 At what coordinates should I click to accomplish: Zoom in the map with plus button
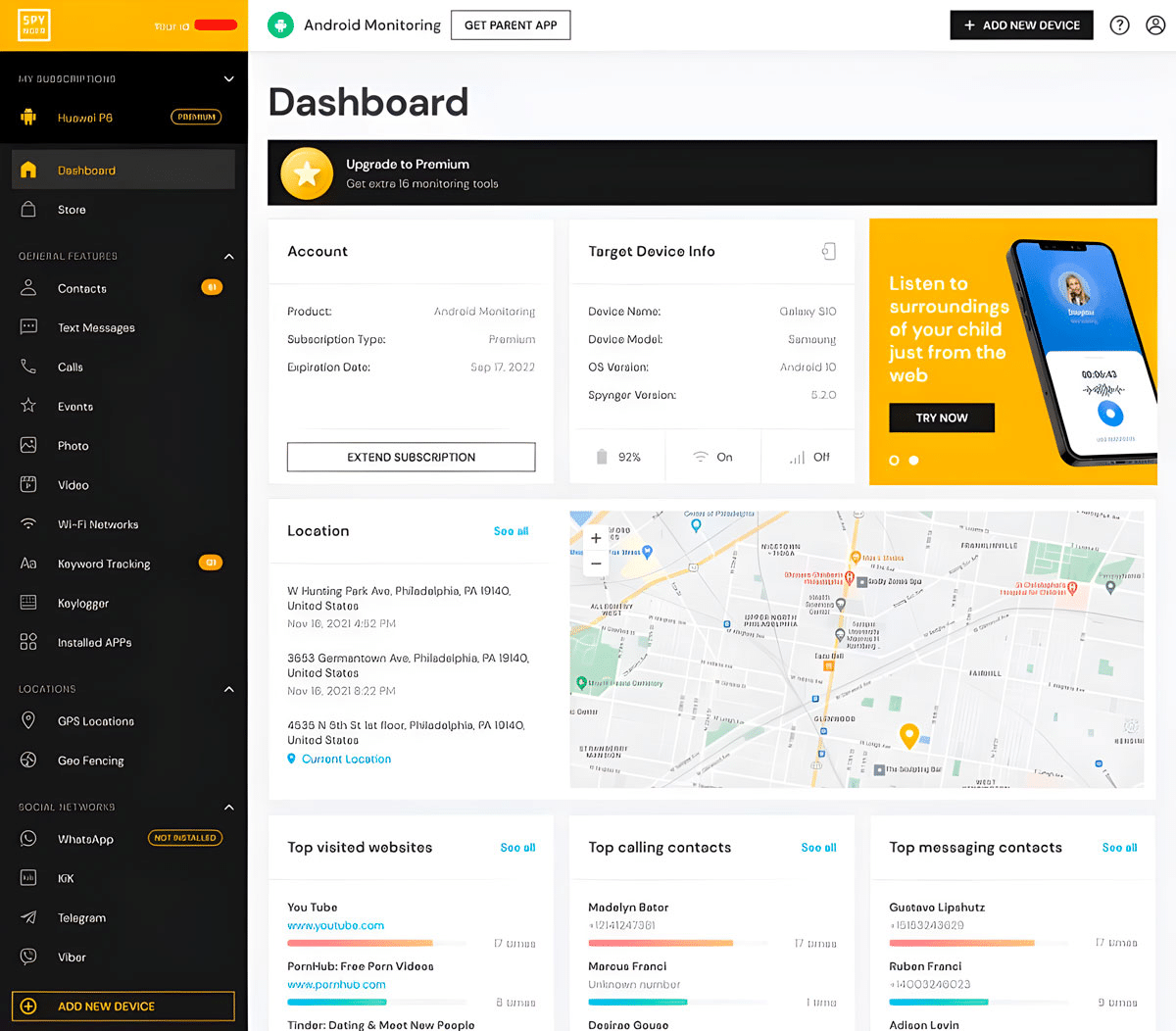pos(596,538)
